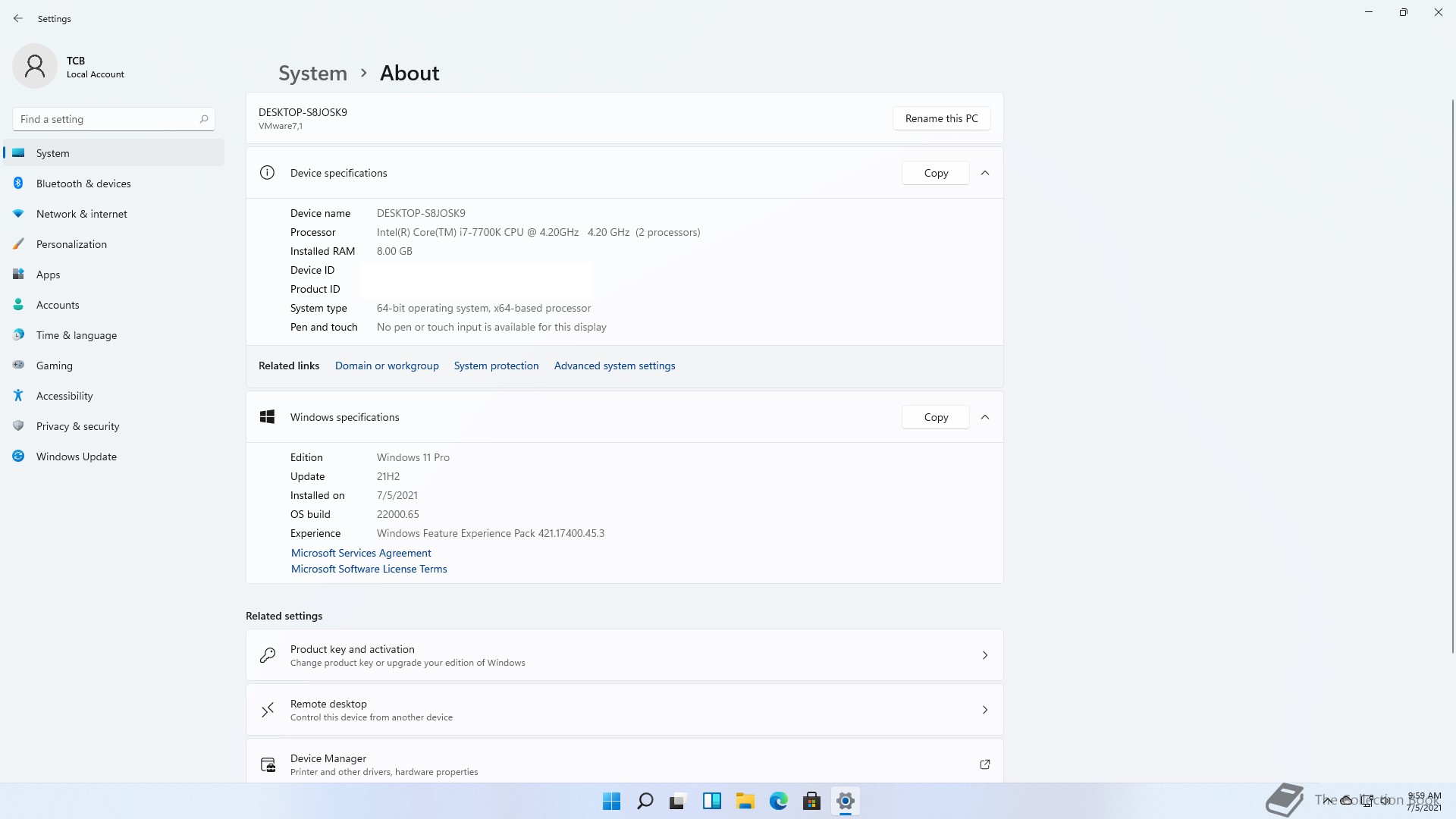
Task: Open Task View on the taskbar
Action: point(678,801)
